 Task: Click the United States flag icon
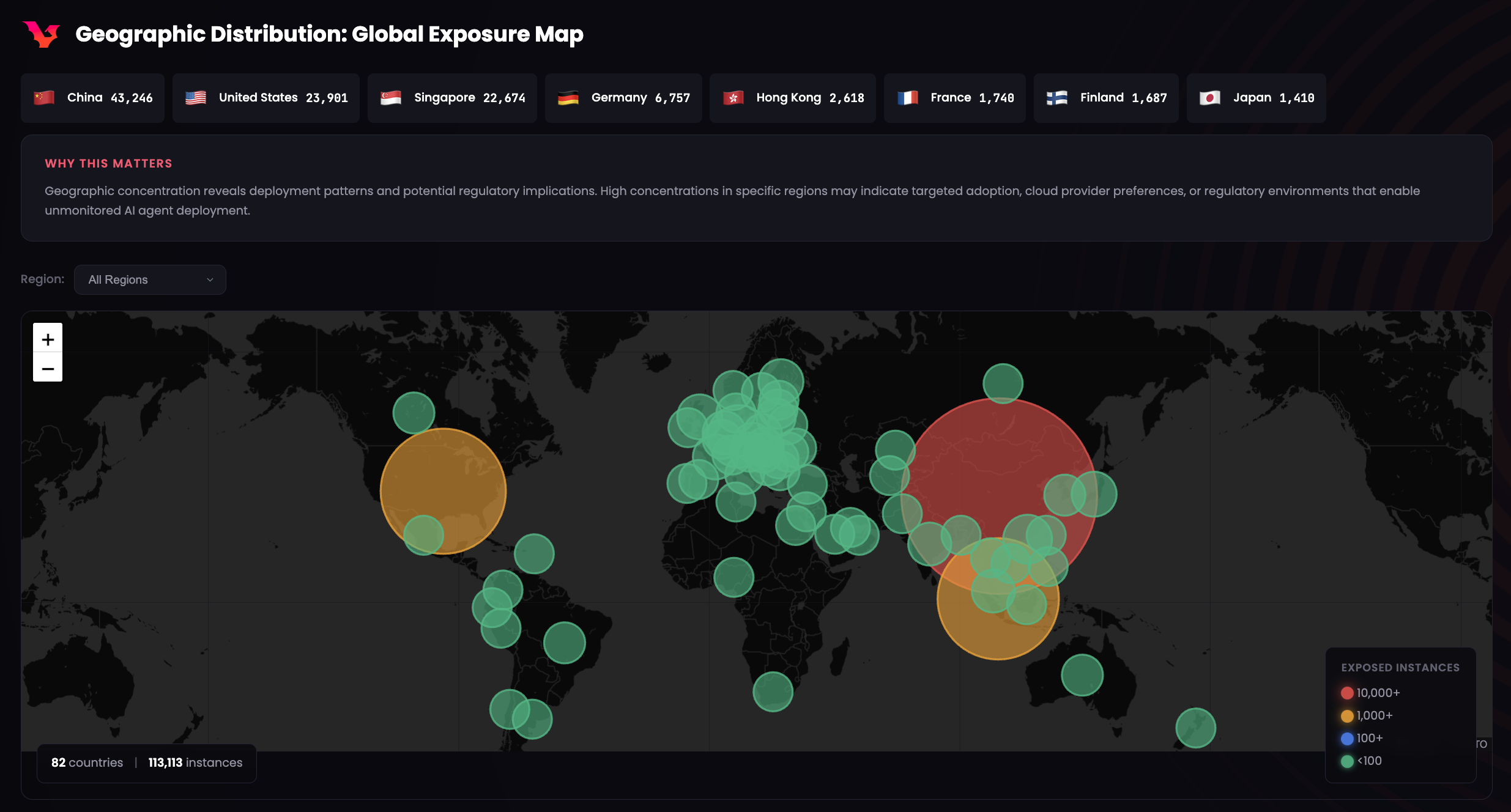point(196,98)
